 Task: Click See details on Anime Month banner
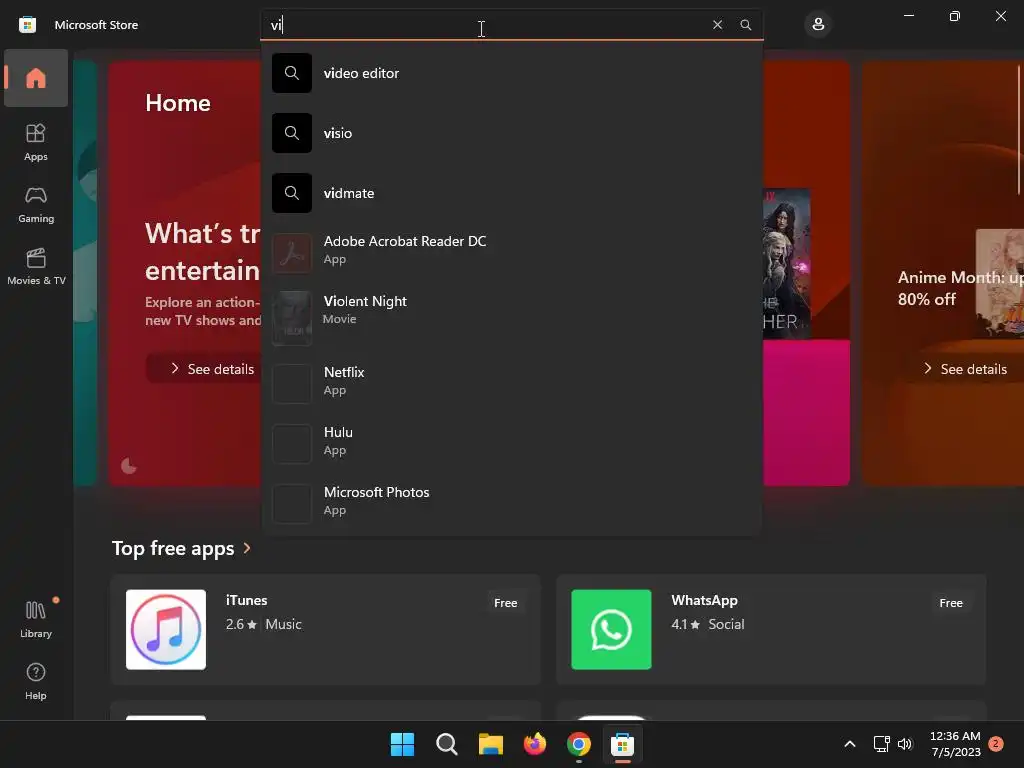[x=965, y=369]
